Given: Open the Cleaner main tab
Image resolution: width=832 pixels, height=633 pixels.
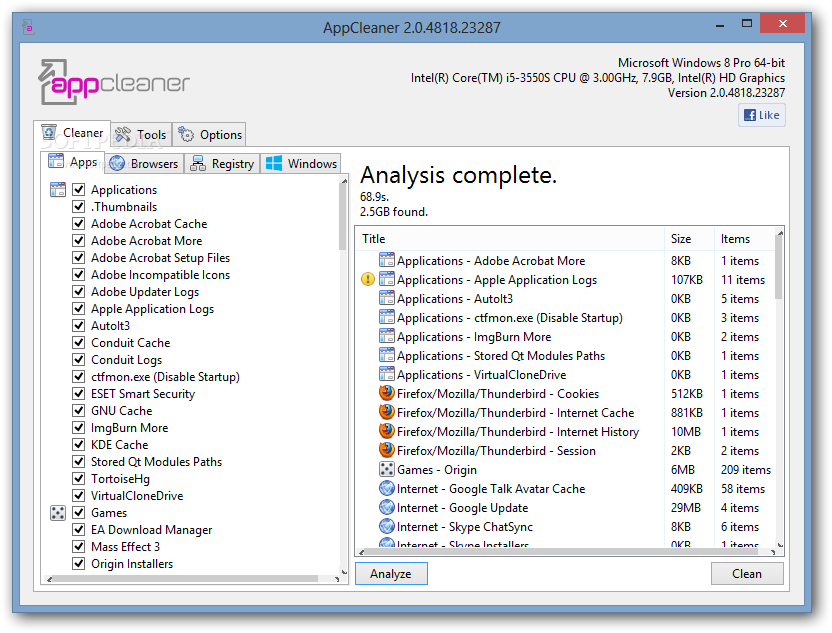Looking at the screenshot, I should [x=72, y=133].
